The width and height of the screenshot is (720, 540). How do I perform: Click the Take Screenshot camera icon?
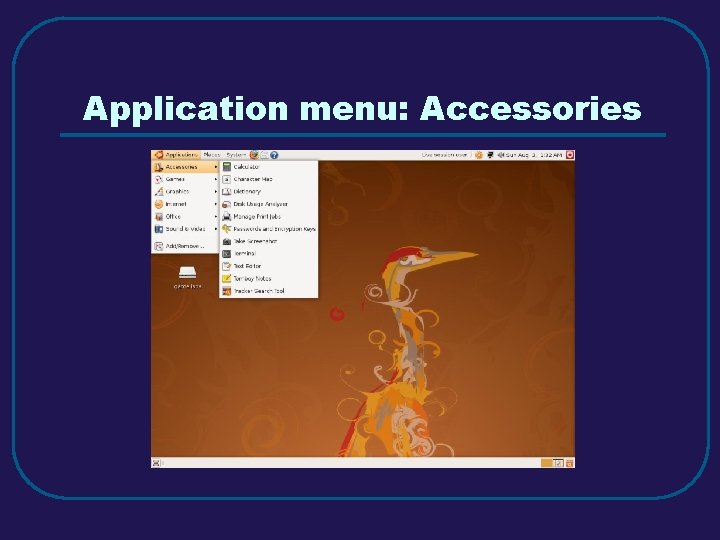227,241
